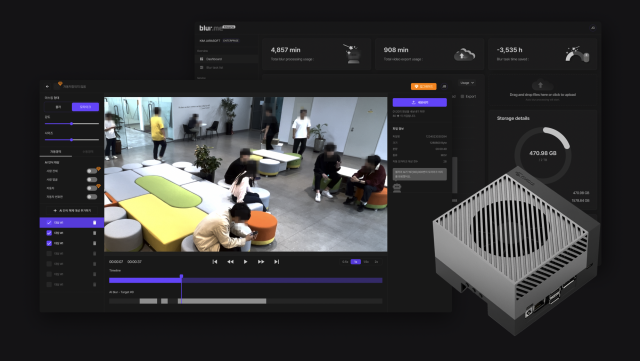This screenshot has height=361, width=640.
Task: Click the back arrow in the editor header
Action: tap(47, 87)
